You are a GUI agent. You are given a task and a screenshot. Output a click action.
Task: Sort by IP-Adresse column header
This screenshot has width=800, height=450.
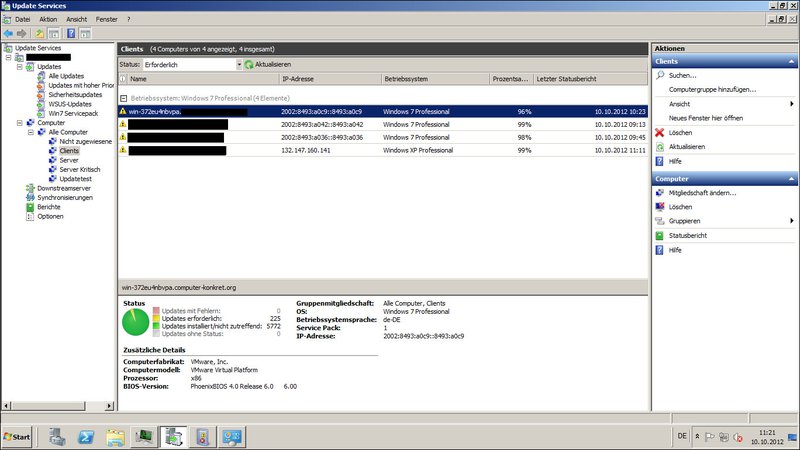(x=331, y=79)
